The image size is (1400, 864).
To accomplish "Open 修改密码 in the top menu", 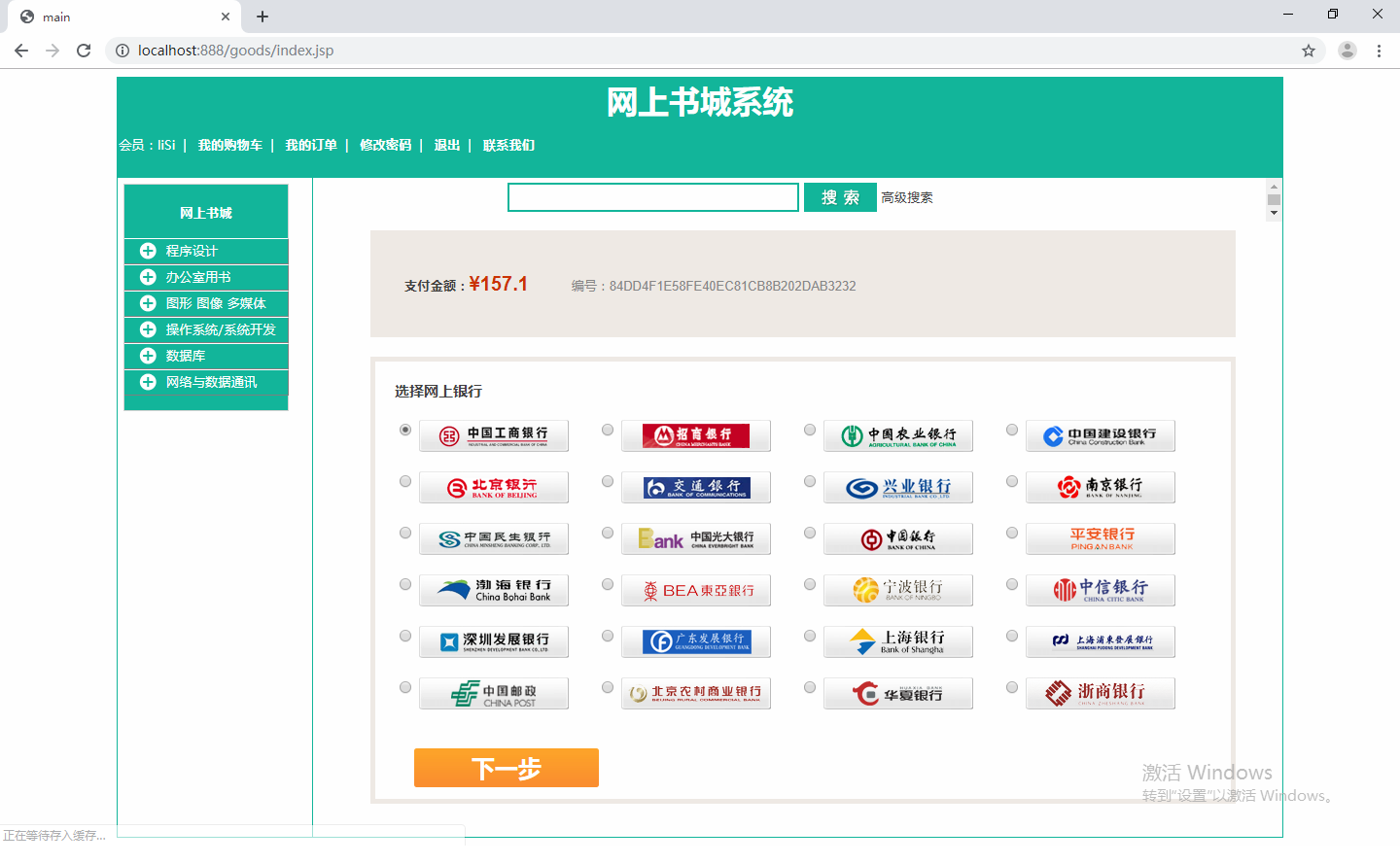I will tap(386, 145).
